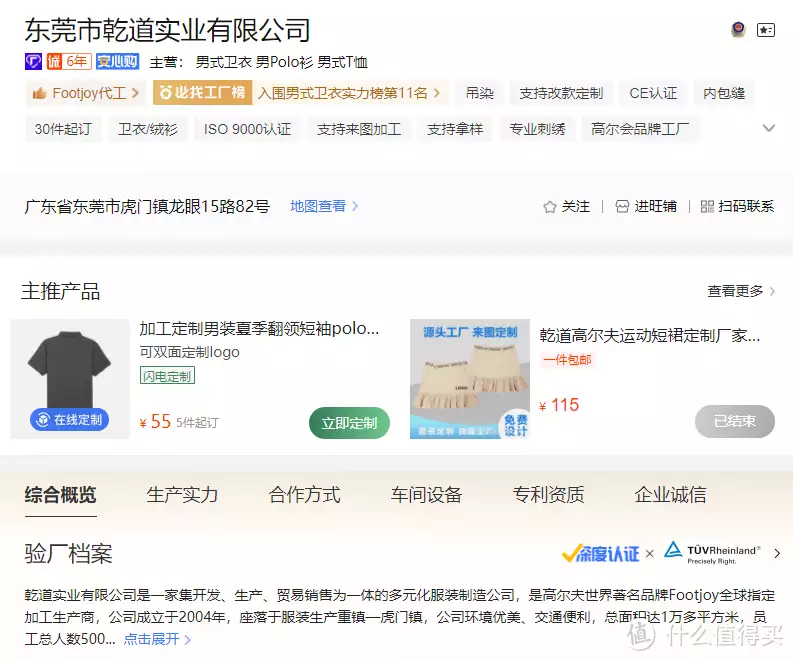Click 在线定制 badge on polo thumbnail
793x661 pixels.
(x=69, y=420)
